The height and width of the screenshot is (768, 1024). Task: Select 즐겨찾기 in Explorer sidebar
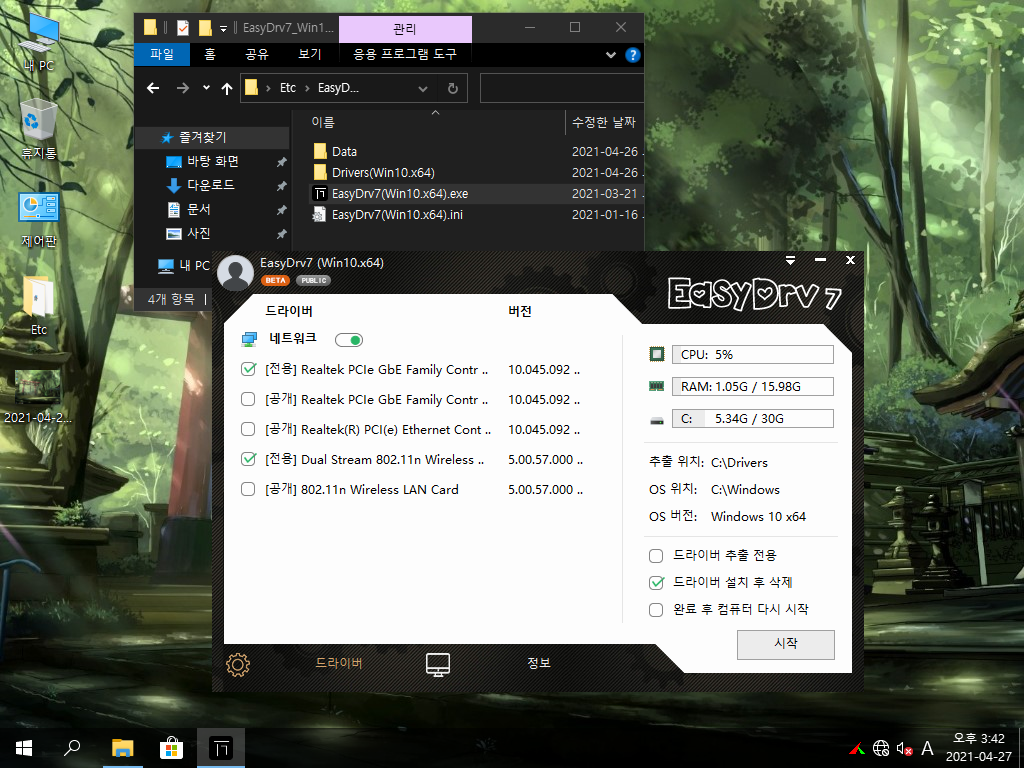pyautogui.click(x=202, y=137)
